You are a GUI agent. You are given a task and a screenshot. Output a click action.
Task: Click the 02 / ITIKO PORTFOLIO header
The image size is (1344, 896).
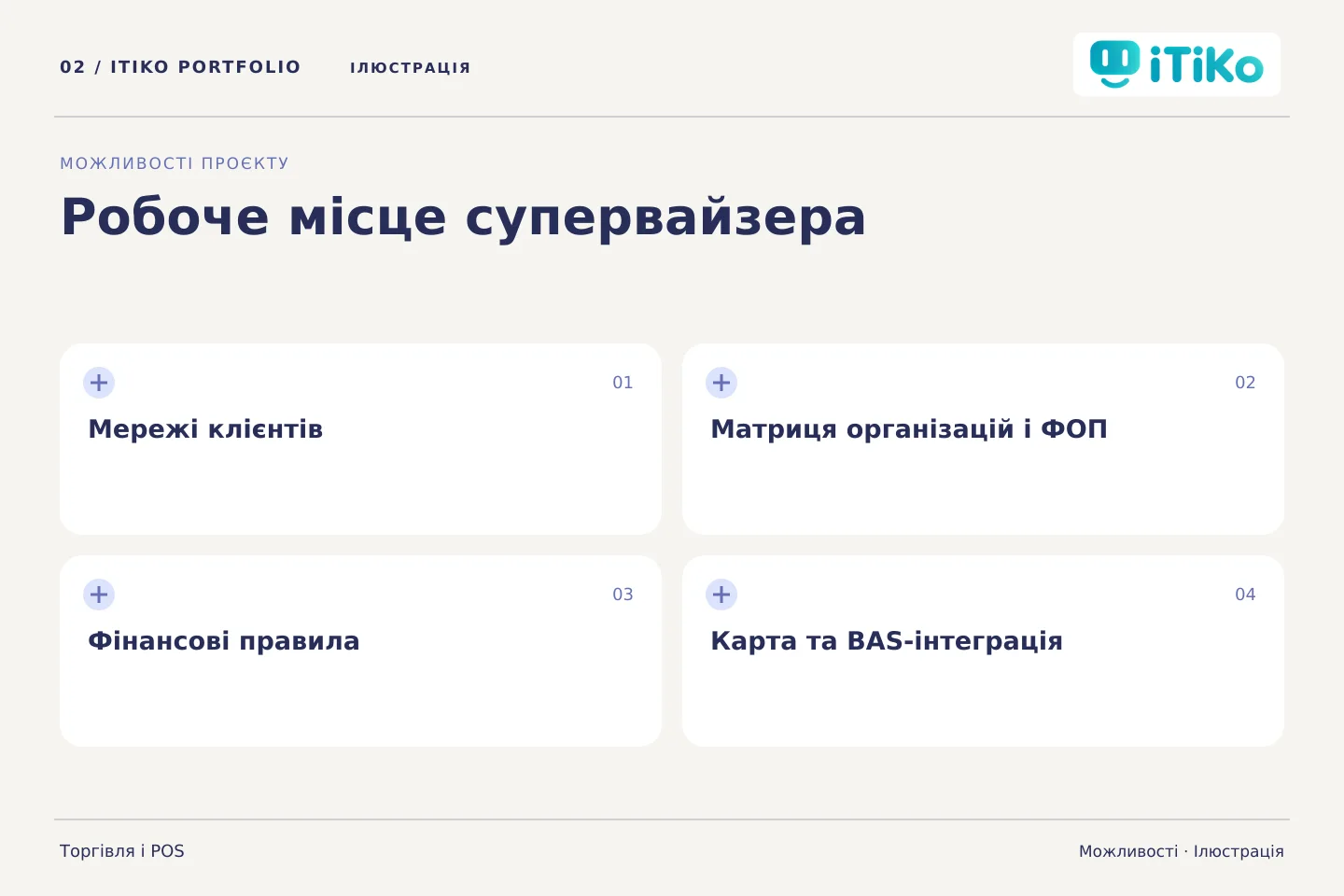(180, 67)
